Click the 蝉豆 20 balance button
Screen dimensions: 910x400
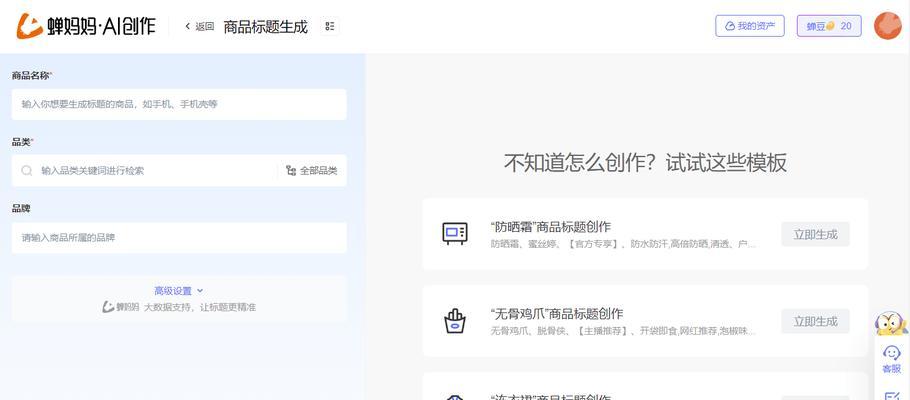point(829,26)
